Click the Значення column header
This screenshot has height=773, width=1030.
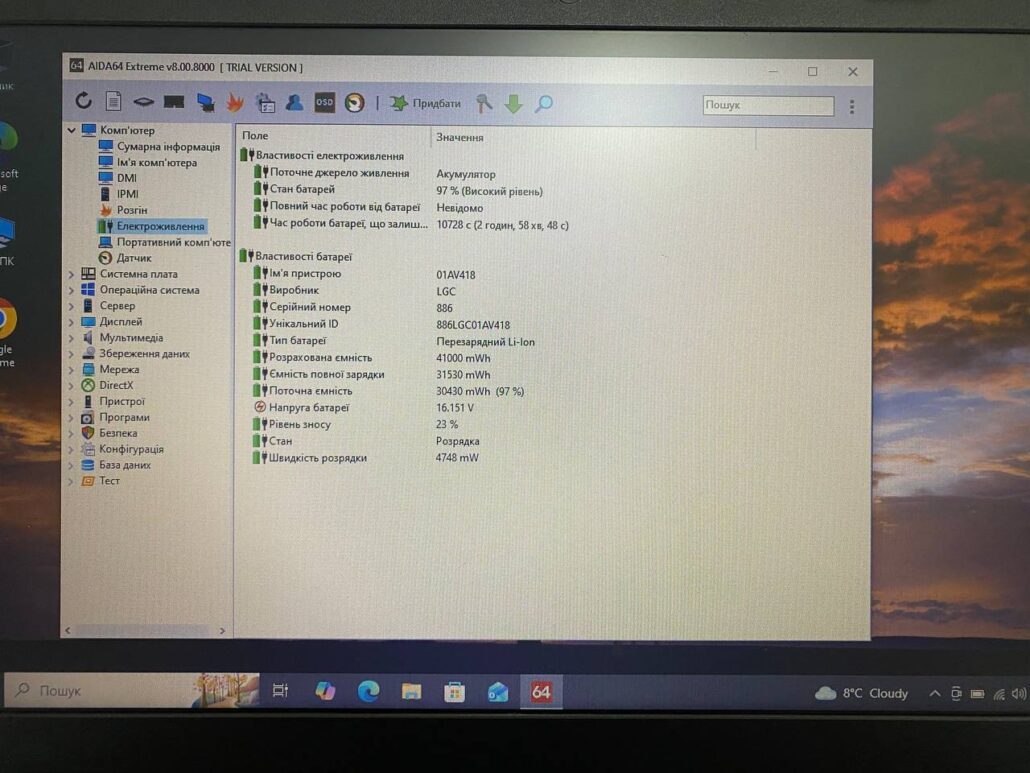tap(460, 137)
